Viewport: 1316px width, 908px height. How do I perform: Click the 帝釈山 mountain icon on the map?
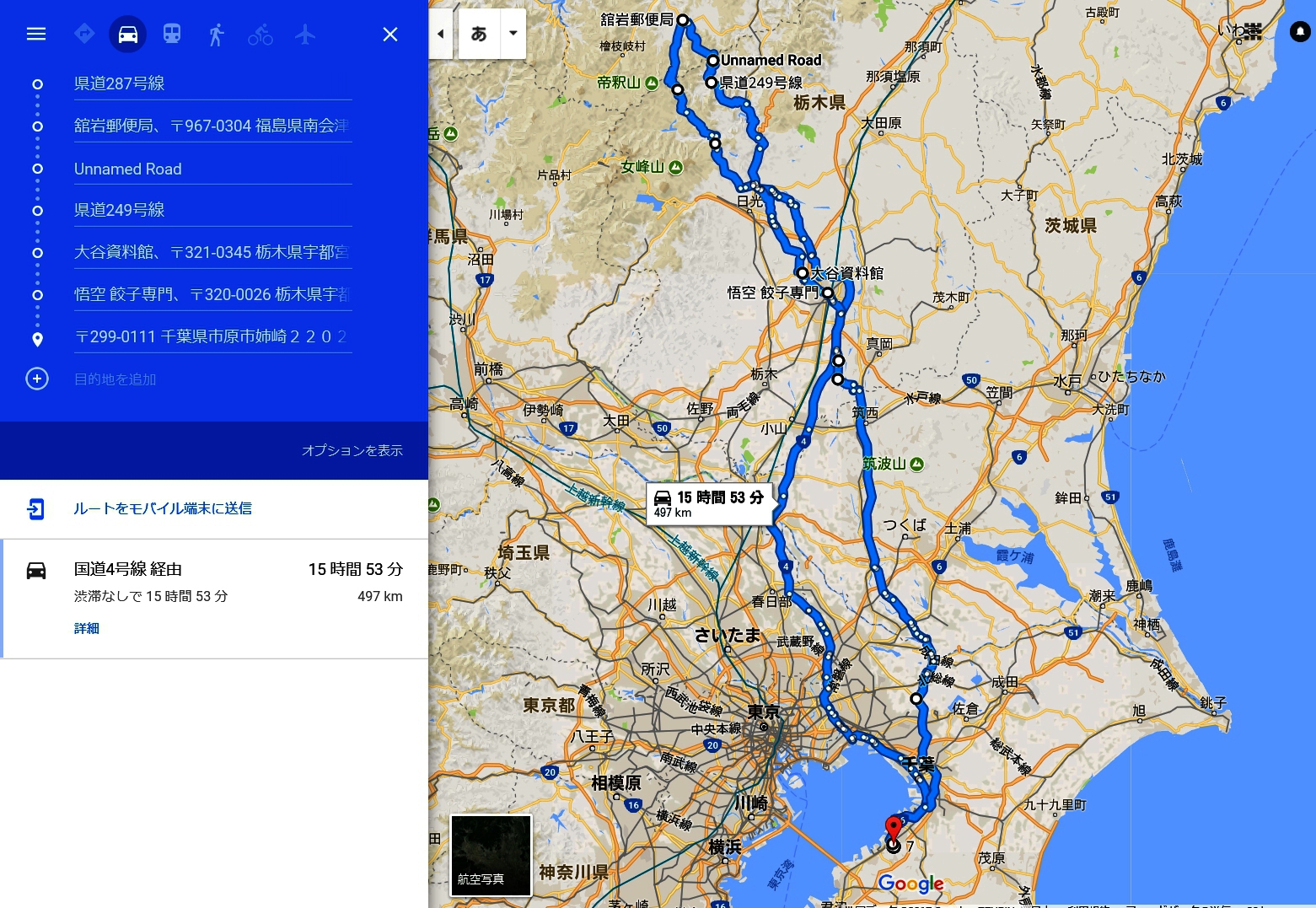coord(652,83)
